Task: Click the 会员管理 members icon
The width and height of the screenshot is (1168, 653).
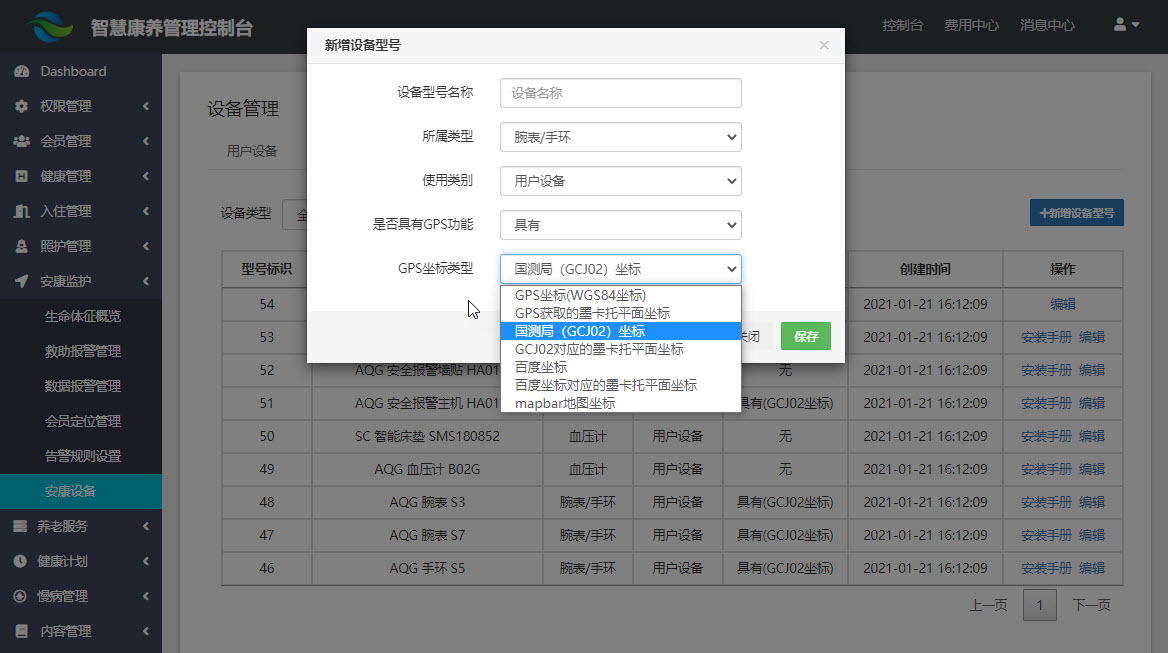Action: click(x=22, y=141)
